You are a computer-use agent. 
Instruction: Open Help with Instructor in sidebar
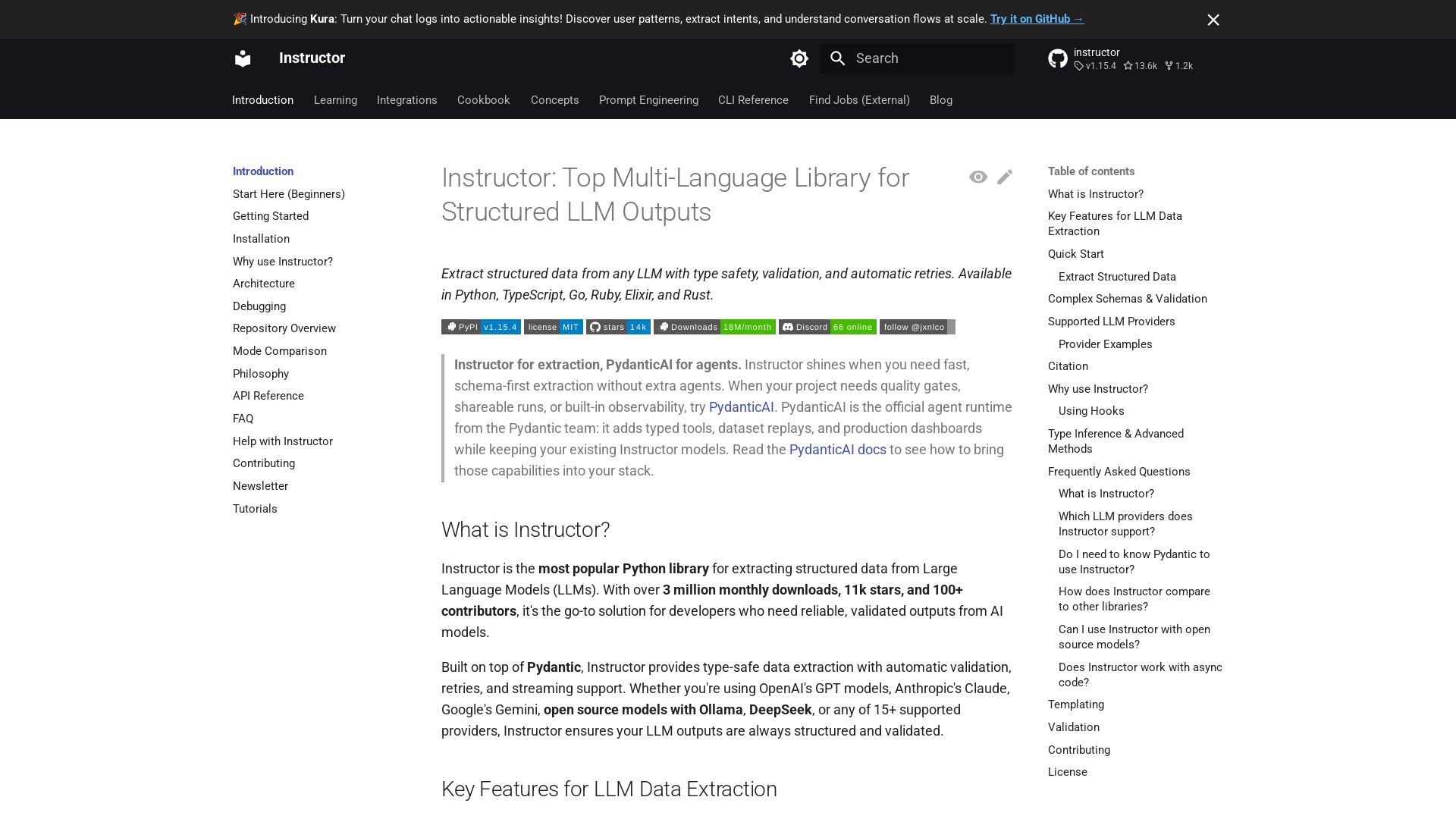tap(283, 441)
